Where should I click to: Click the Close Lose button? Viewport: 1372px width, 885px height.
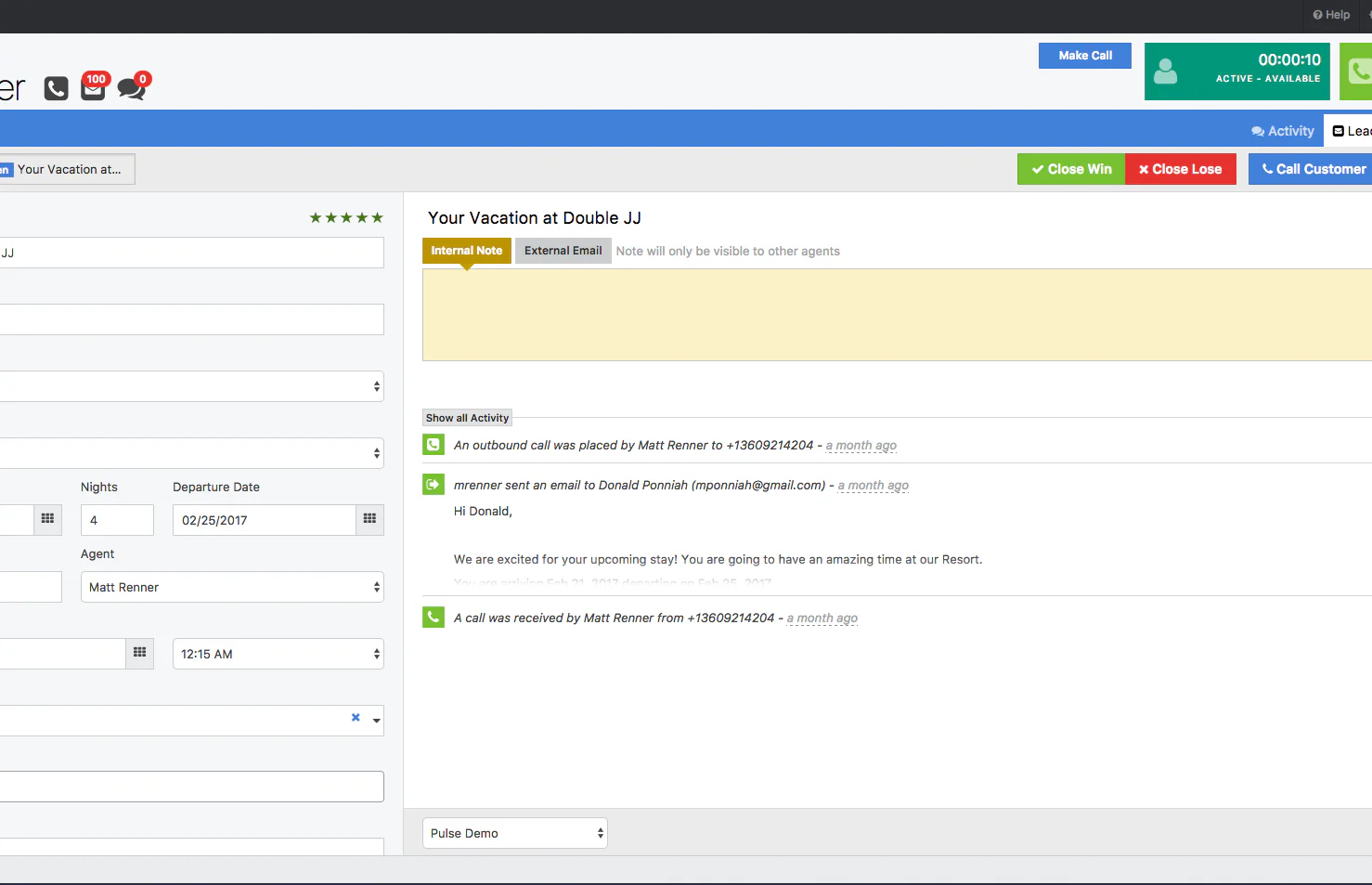click(x=1181, y=169)
